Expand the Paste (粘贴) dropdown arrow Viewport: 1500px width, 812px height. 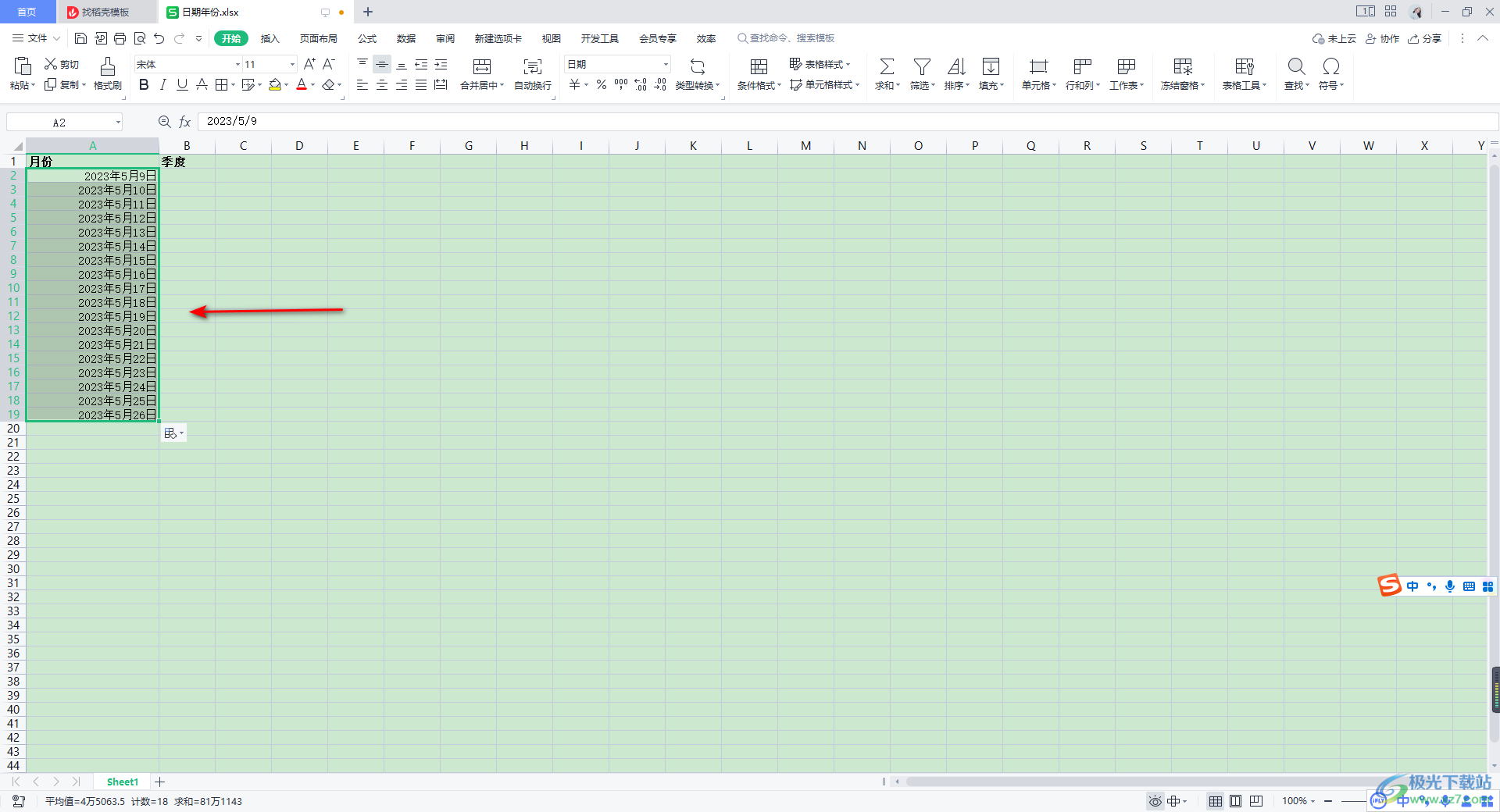(33, 85)
